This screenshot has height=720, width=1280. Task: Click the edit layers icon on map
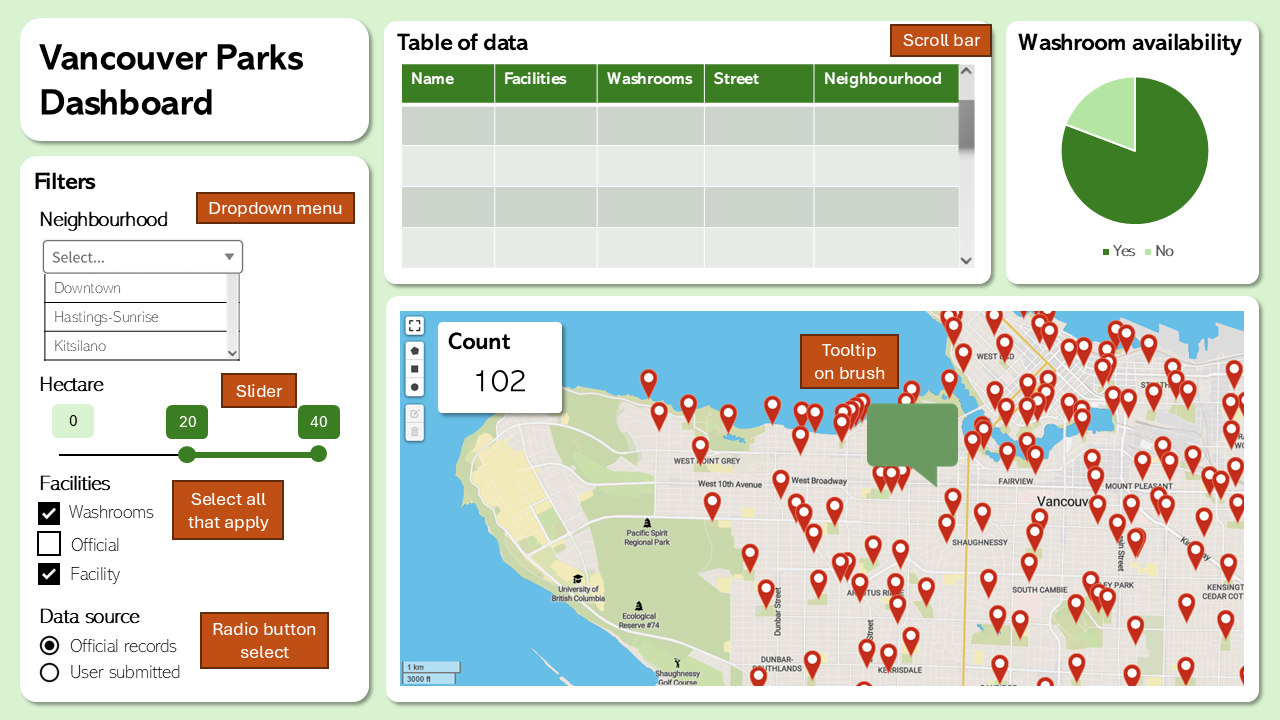coord(414,413)
